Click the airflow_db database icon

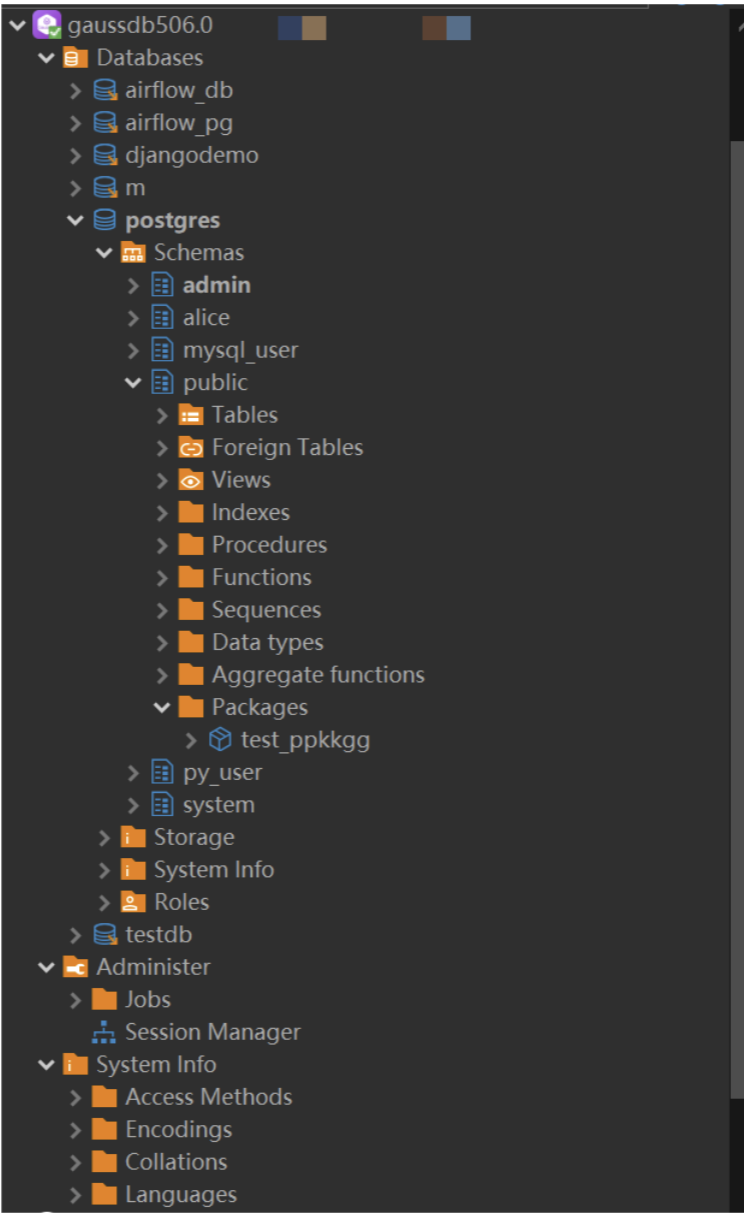(104, 90)
